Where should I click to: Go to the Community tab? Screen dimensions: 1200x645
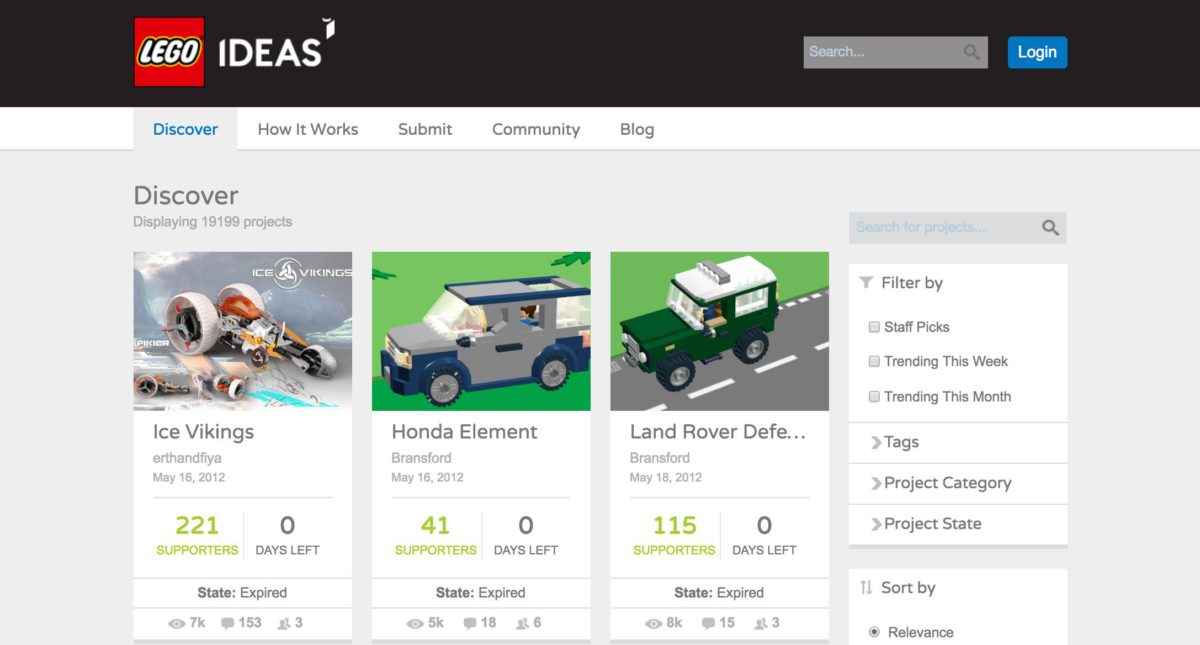click(x=535, y=129)
